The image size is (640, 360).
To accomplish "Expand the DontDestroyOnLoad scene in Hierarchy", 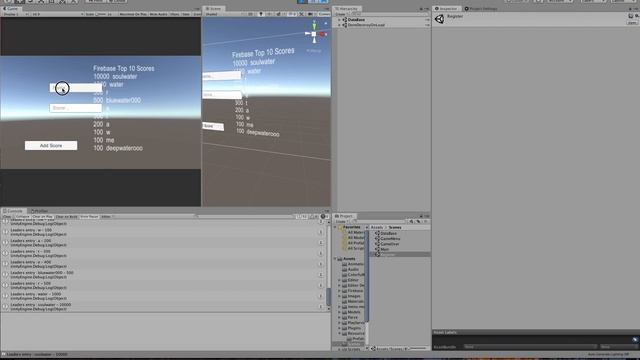I will click(x=339, y=25).
